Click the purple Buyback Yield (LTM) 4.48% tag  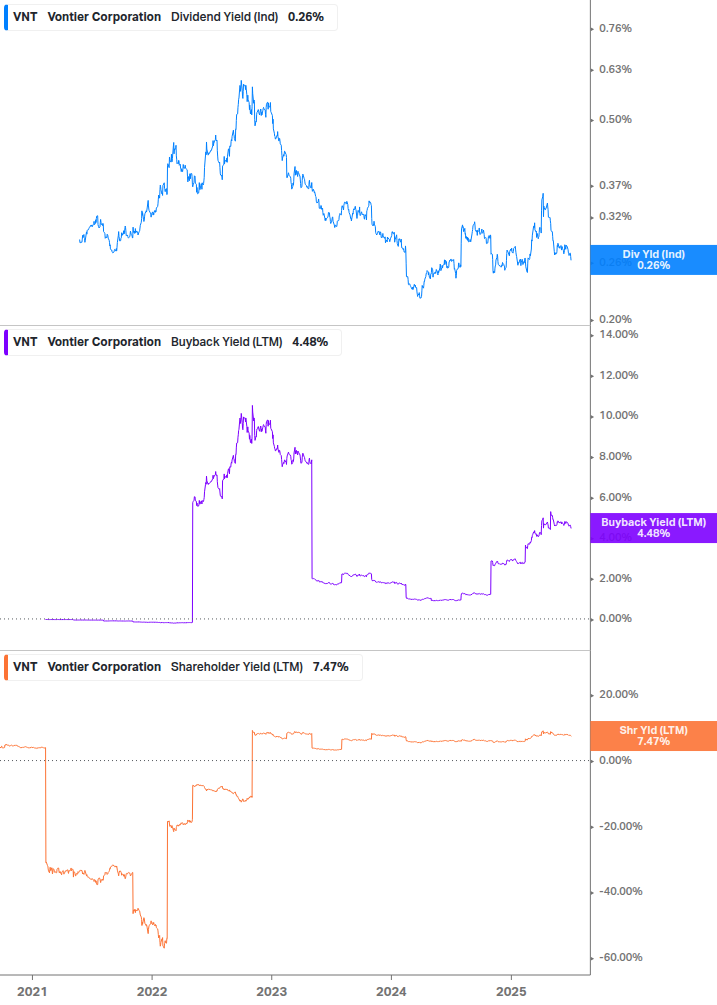click(x=654, y=528)
